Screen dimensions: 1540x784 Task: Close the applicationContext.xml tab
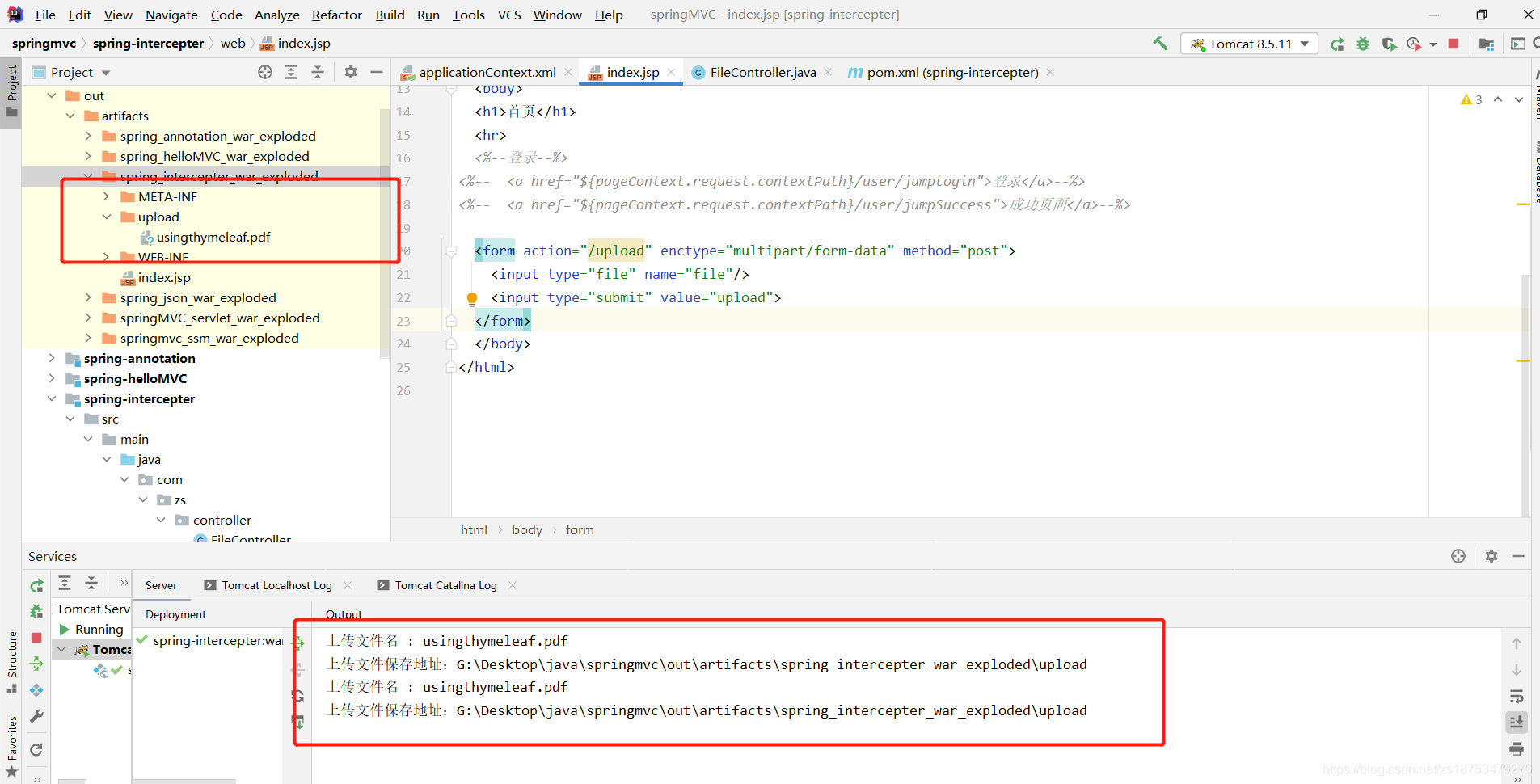point(568,72)
